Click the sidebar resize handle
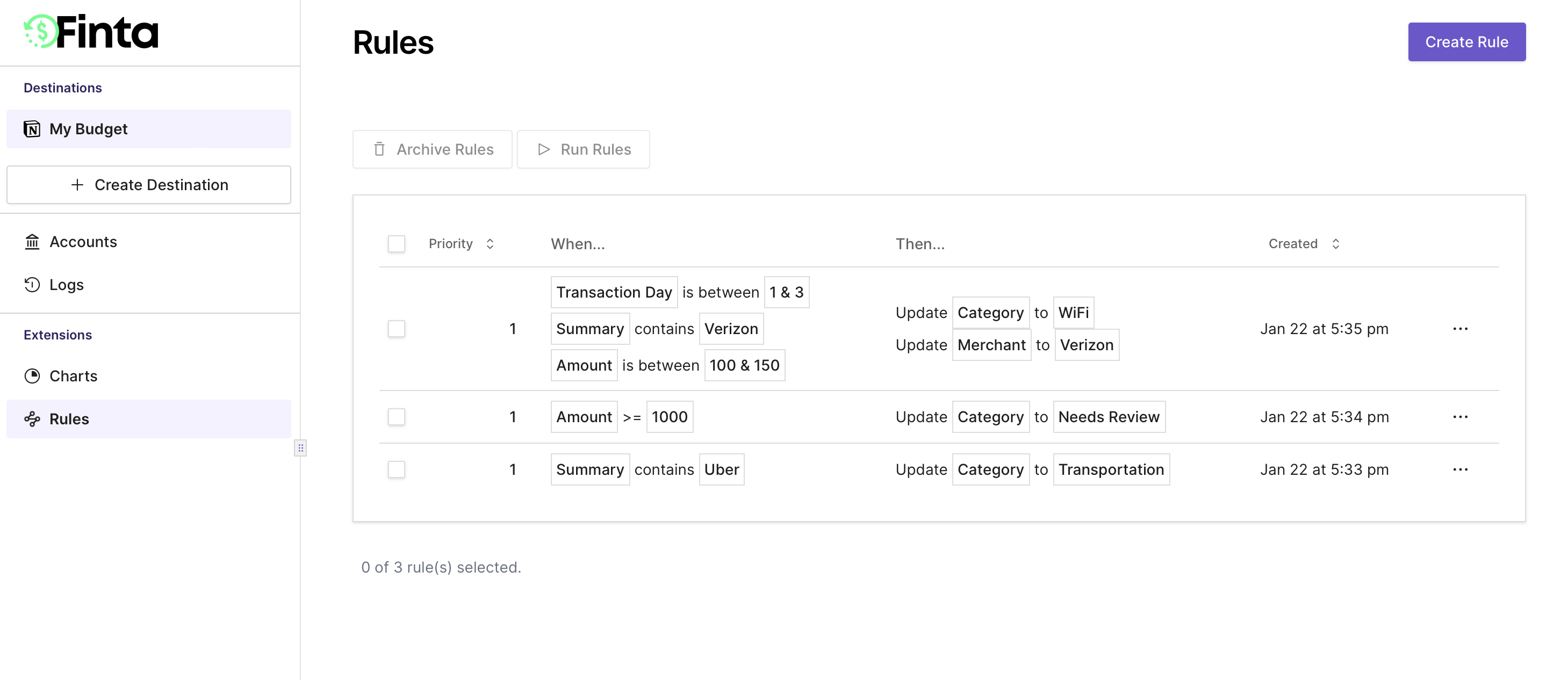 pos(300,448)
